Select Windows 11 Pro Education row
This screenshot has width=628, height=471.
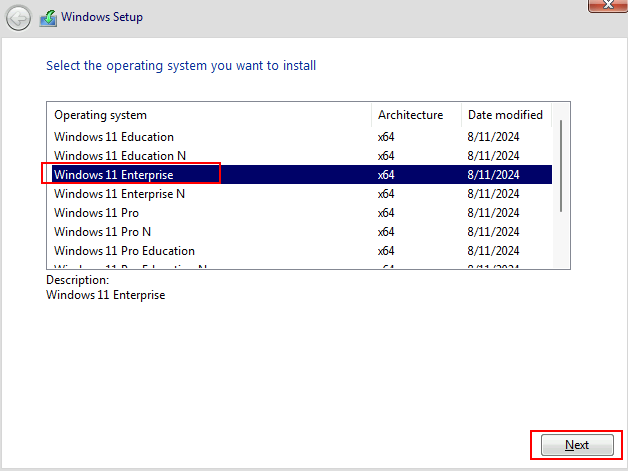point(302,251)
